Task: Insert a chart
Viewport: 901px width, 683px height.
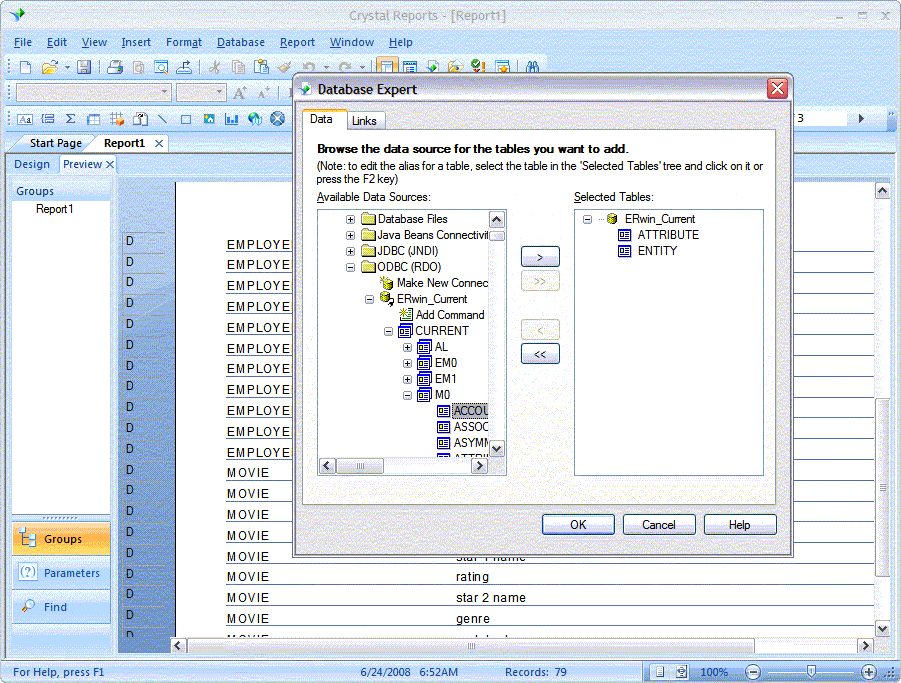Action: pyautogui.click(x=232, y=119)
